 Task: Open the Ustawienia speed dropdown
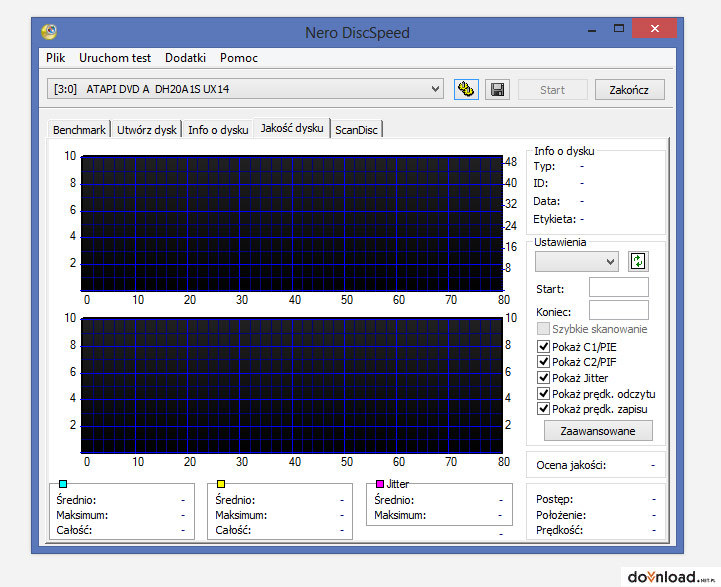coord(577,262)
